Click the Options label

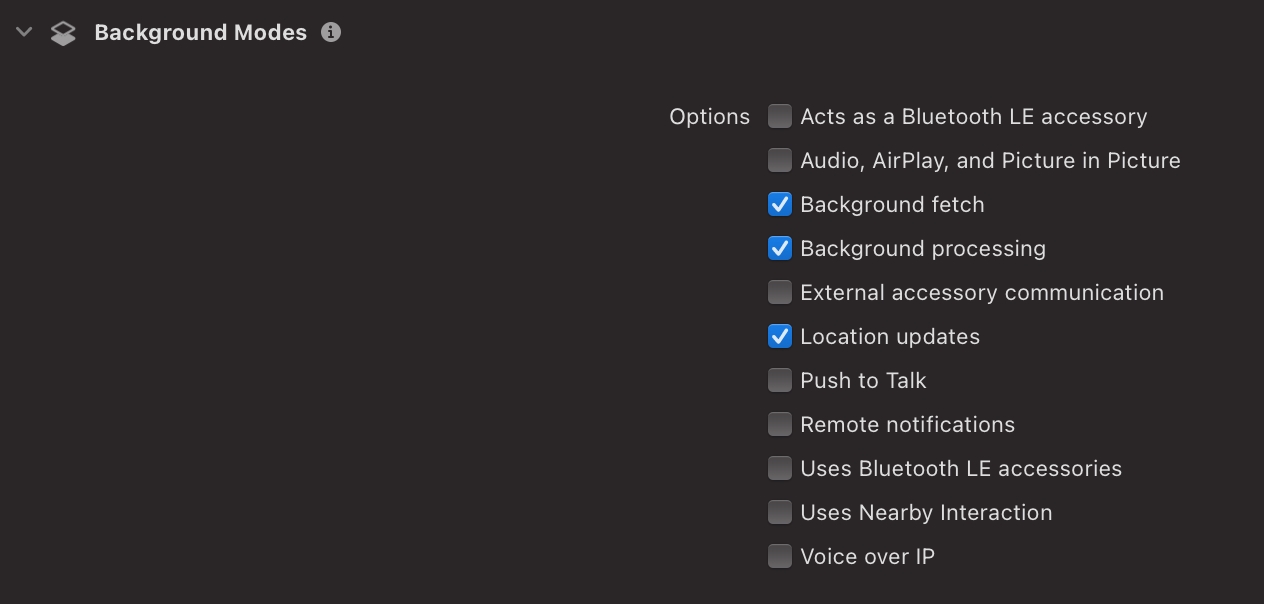tap(709, 117)
